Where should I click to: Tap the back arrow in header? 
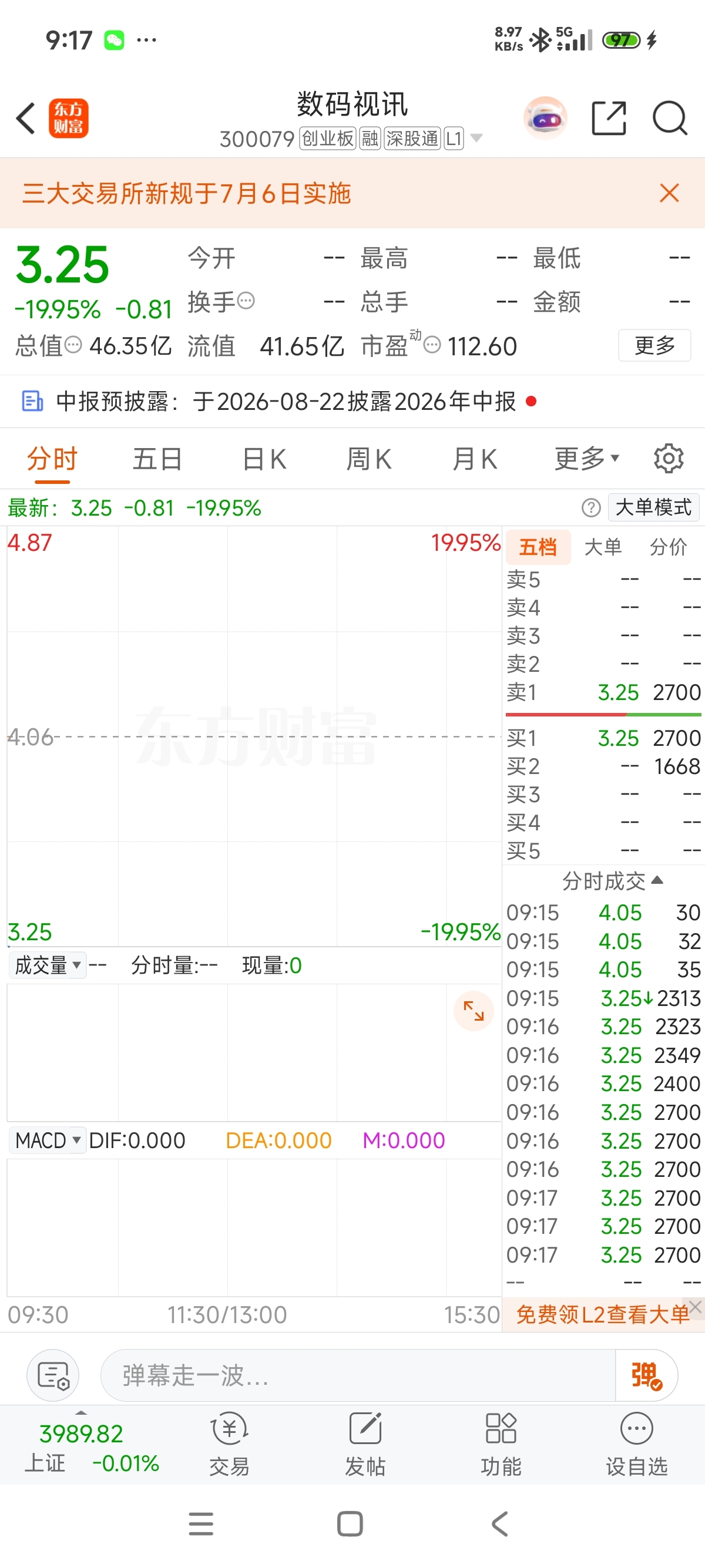coord(26,118)
